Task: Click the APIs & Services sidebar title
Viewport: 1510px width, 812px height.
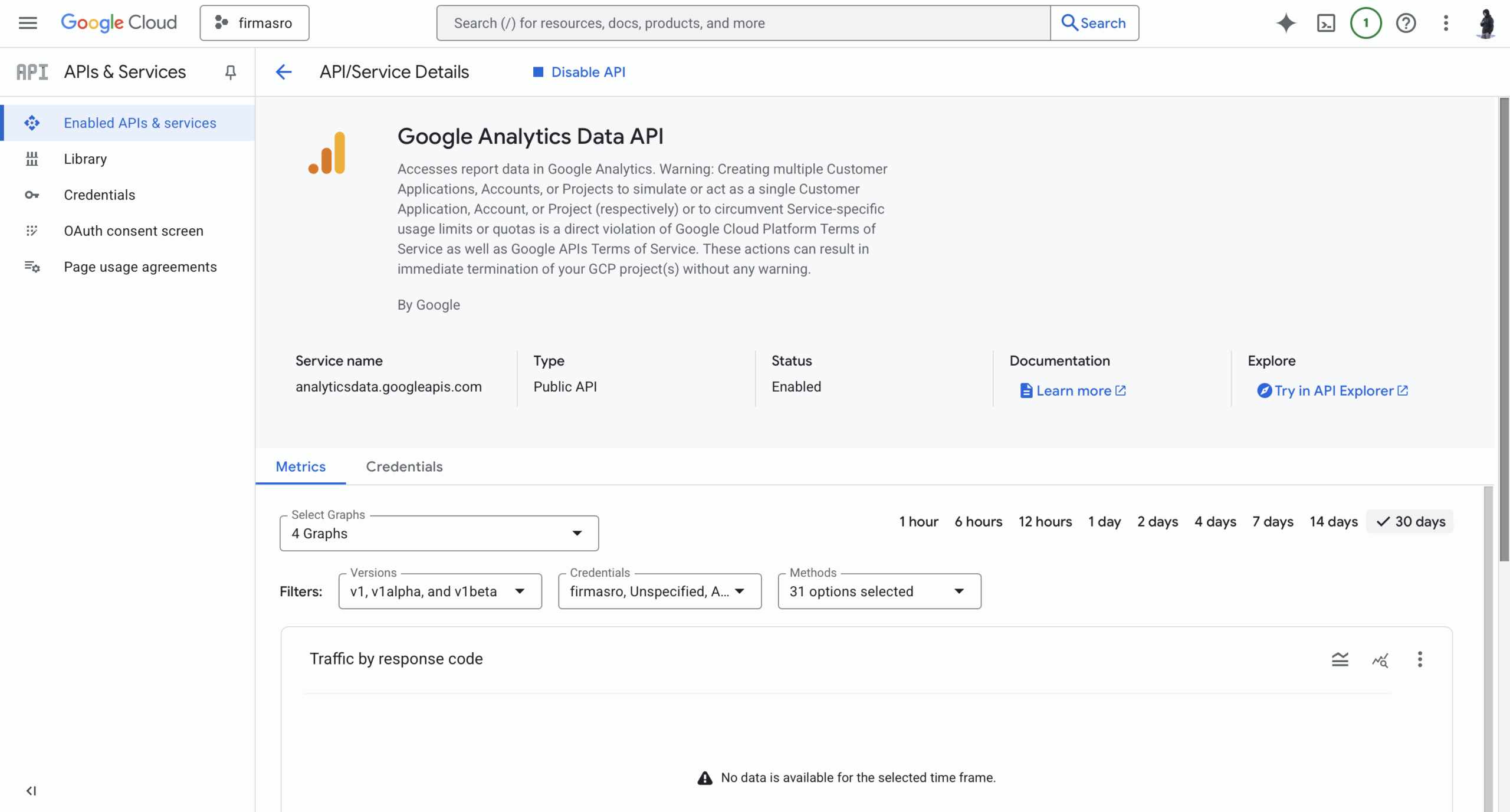Action: 125,72
